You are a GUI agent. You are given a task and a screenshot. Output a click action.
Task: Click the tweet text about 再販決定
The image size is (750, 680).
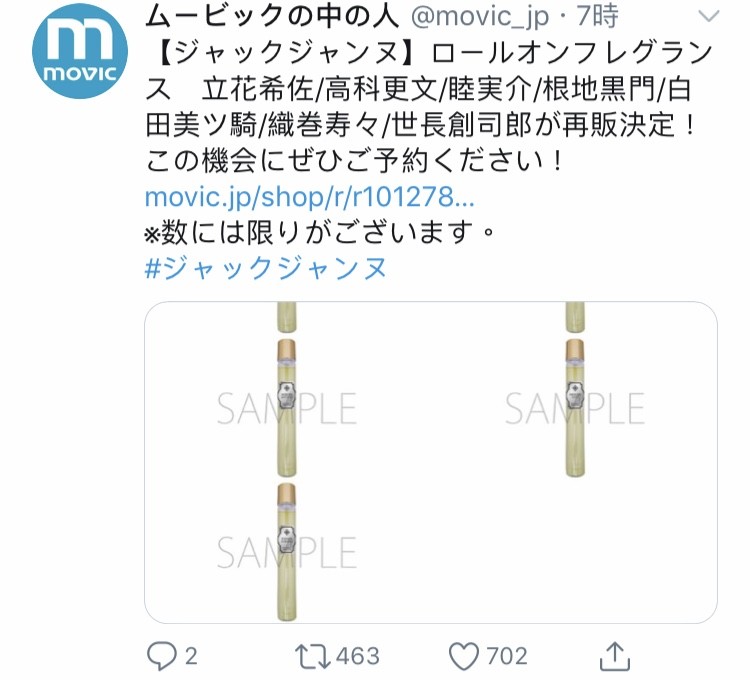point(429,108)
